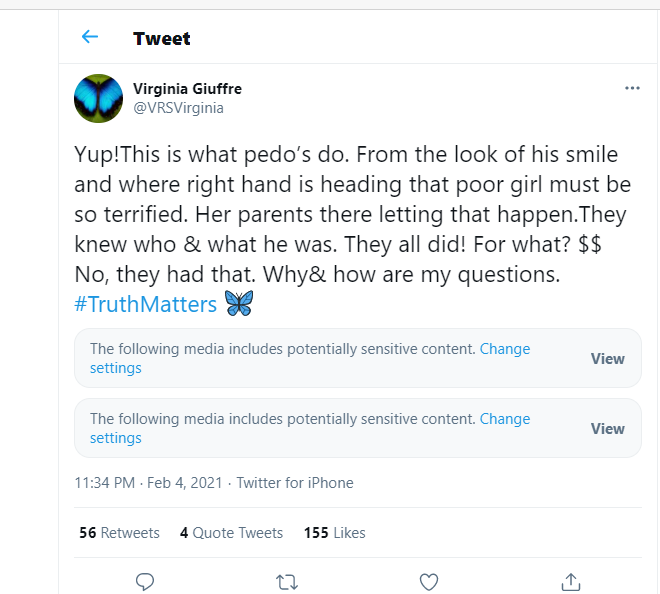Click the retweet arrows icon
The height and width of the screenshot is (594, 660).
point(287,582)
